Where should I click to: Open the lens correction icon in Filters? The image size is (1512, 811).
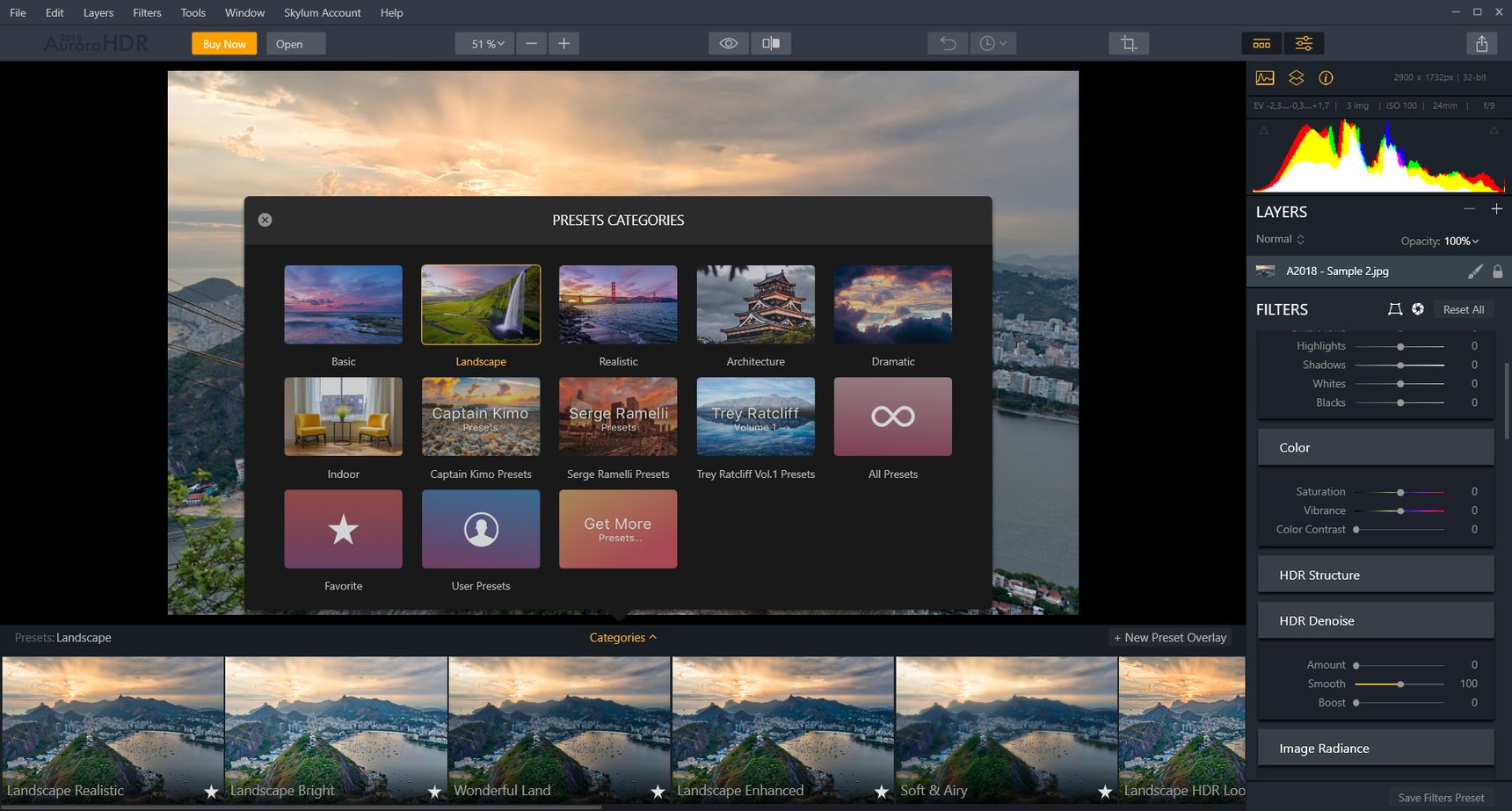[1418, 309]
